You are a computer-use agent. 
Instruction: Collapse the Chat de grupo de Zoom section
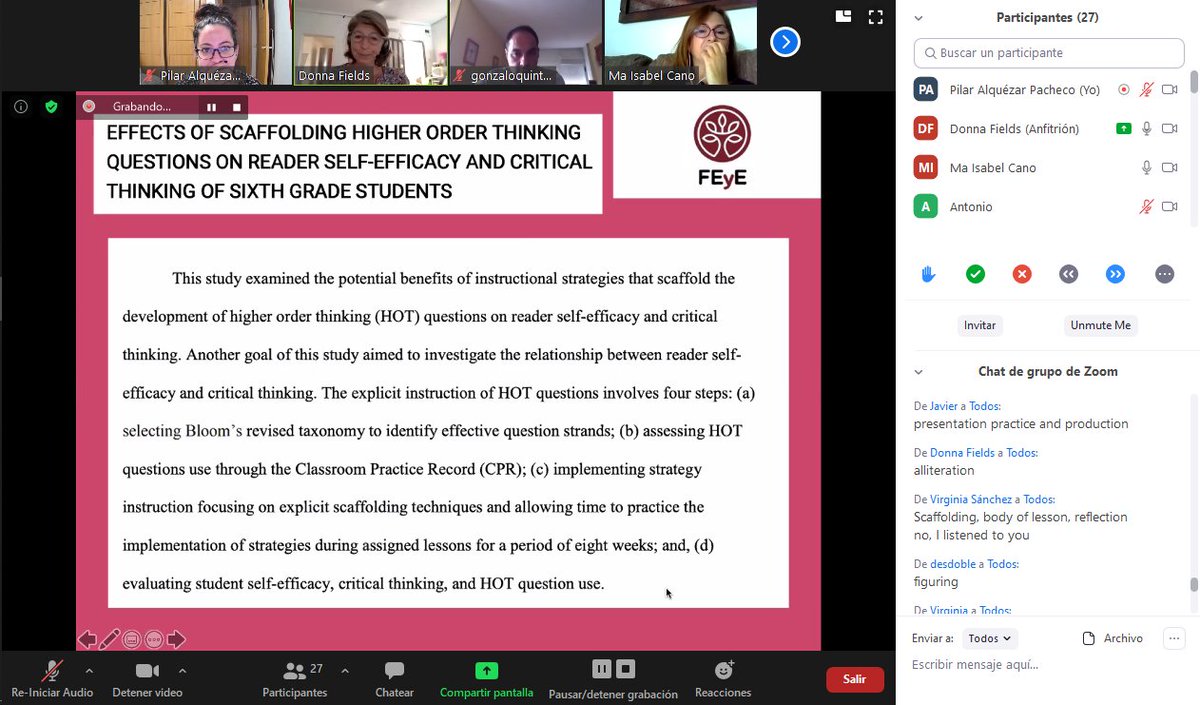coord(918,371)
